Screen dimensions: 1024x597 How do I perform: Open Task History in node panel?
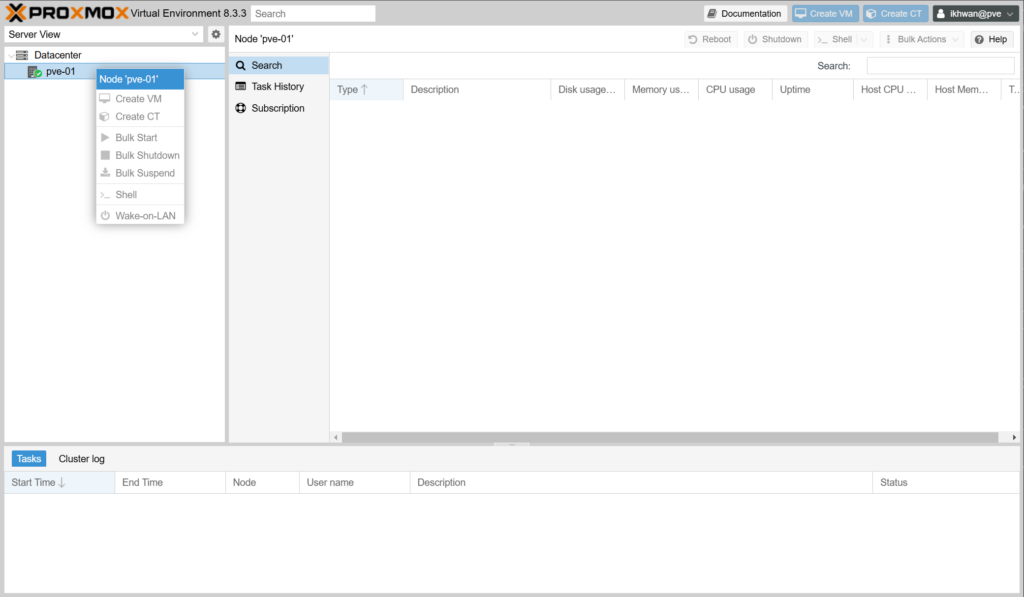(277, 87)
